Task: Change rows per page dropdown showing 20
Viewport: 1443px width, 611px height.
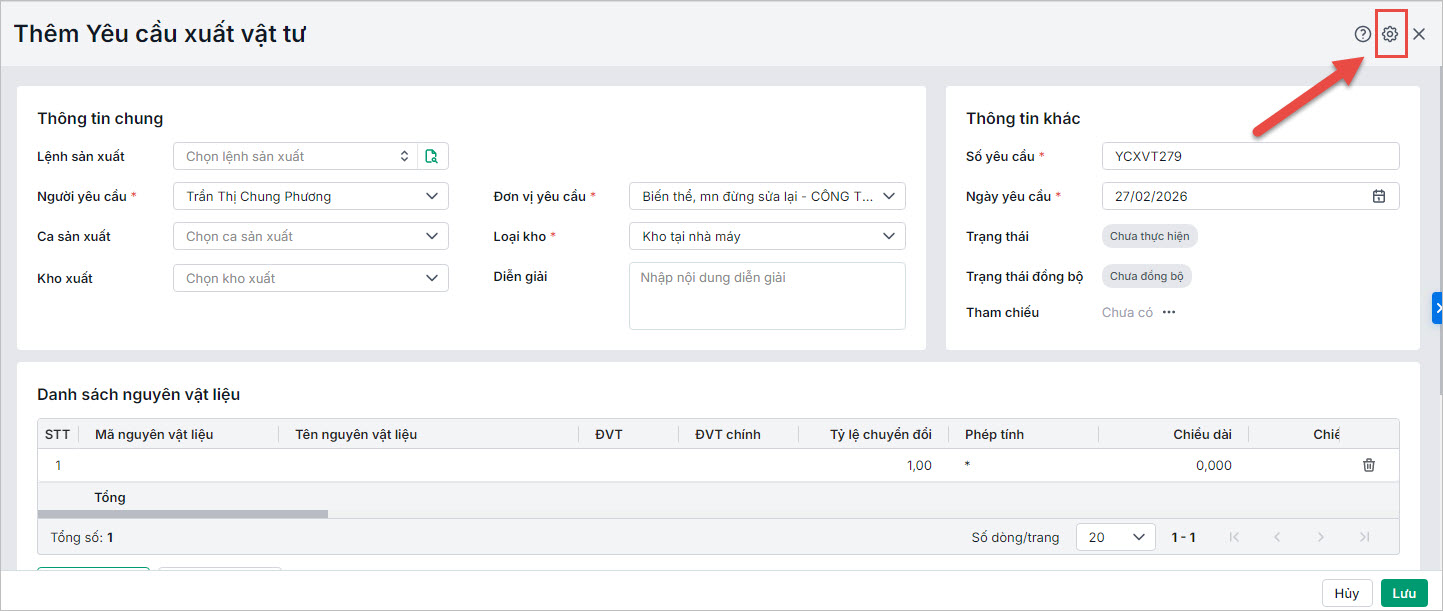Action: click(x=1115, y=537)
